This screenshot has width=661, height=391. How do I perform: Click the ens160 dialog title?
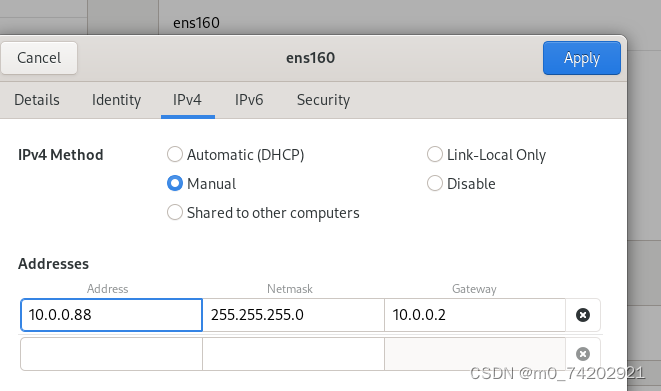pyautogui.click(x=311, y=58)
